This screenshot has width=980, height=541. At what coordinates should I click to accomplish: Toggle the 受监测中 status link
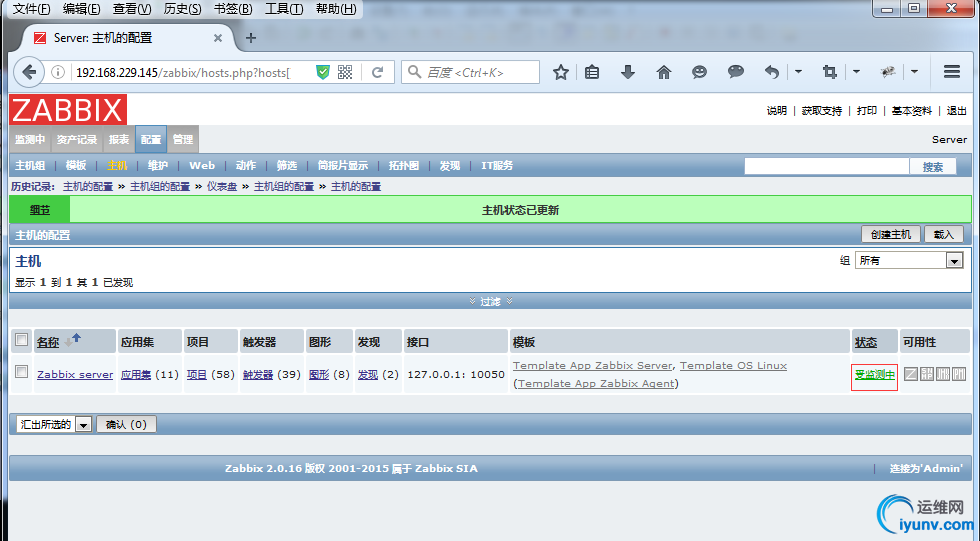[874, 375]
